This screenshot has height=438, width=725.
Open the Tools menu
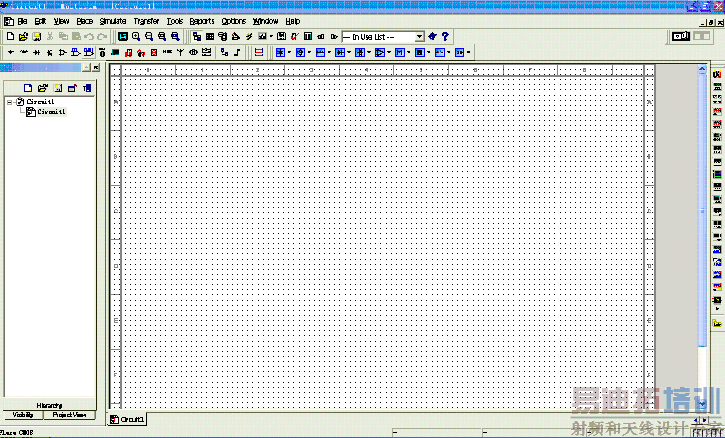click(x=175, y=21)
